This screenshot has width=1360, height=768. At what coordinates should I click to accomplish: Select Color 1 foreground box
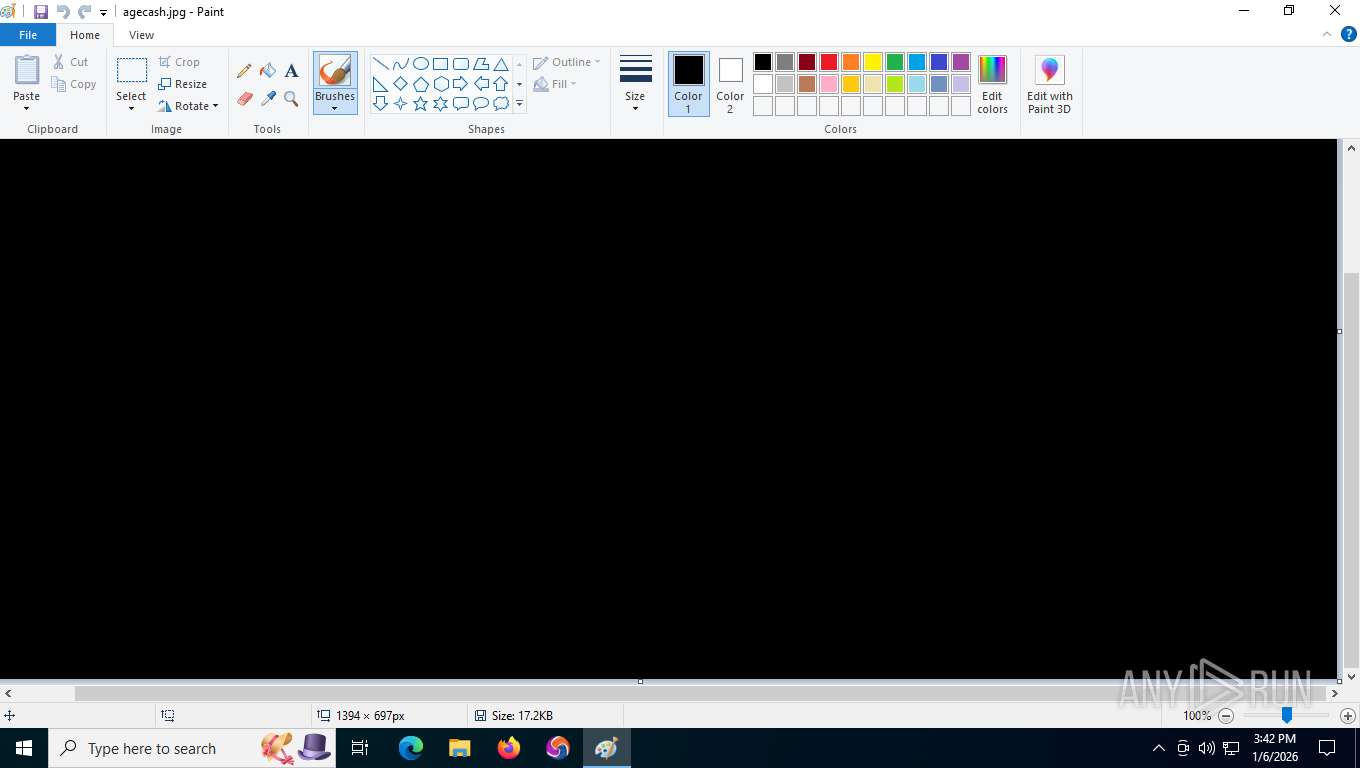coord(688,84)
